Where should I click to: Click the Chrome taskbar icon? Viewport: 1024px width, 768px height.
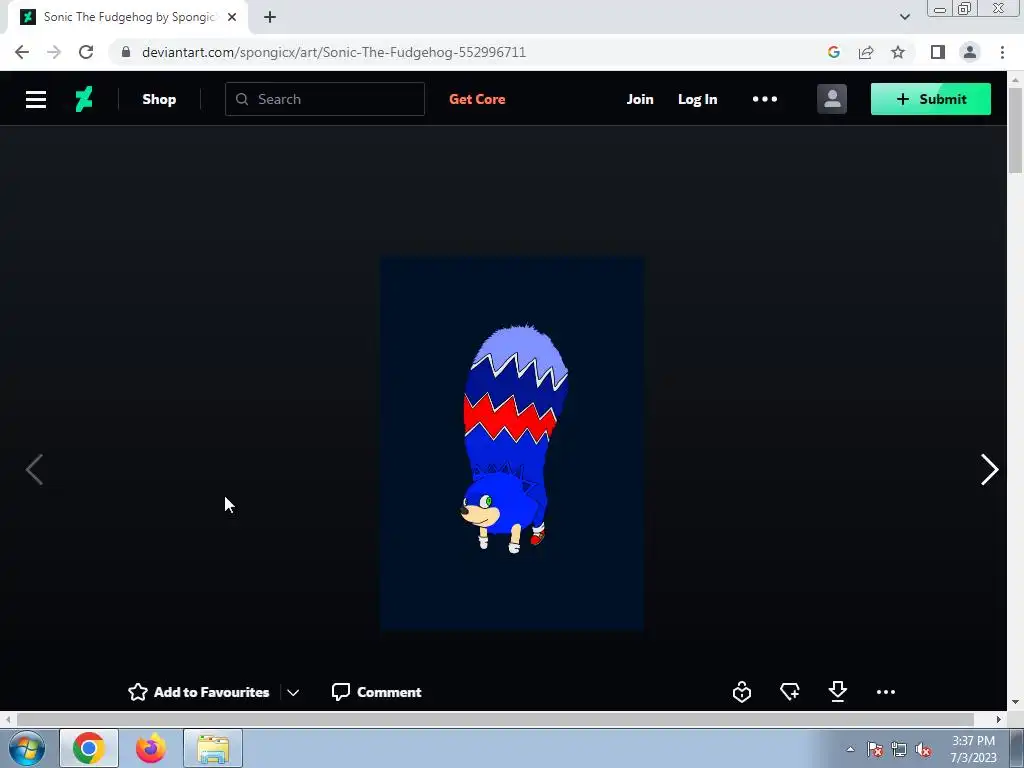(x=89, y=748)
